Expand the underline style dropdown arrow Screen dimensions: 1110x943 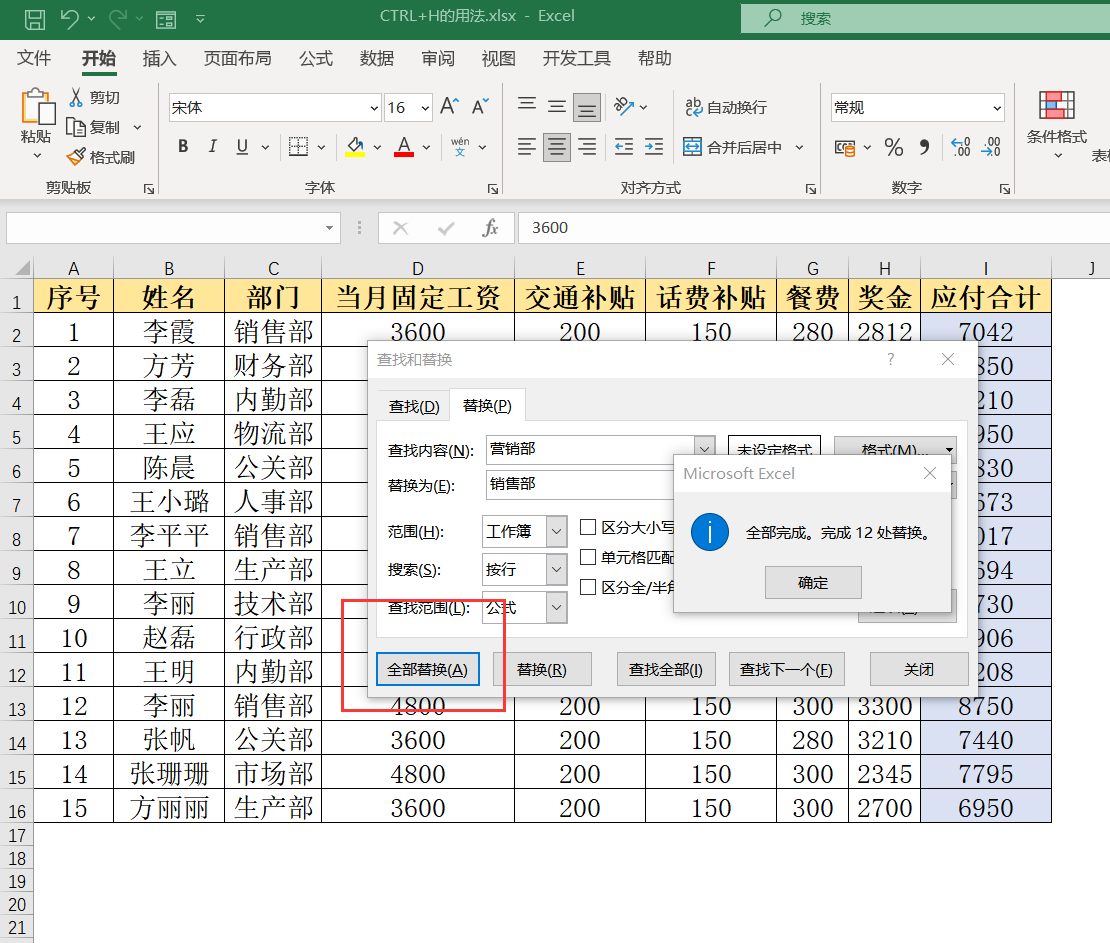coord(265,147)
